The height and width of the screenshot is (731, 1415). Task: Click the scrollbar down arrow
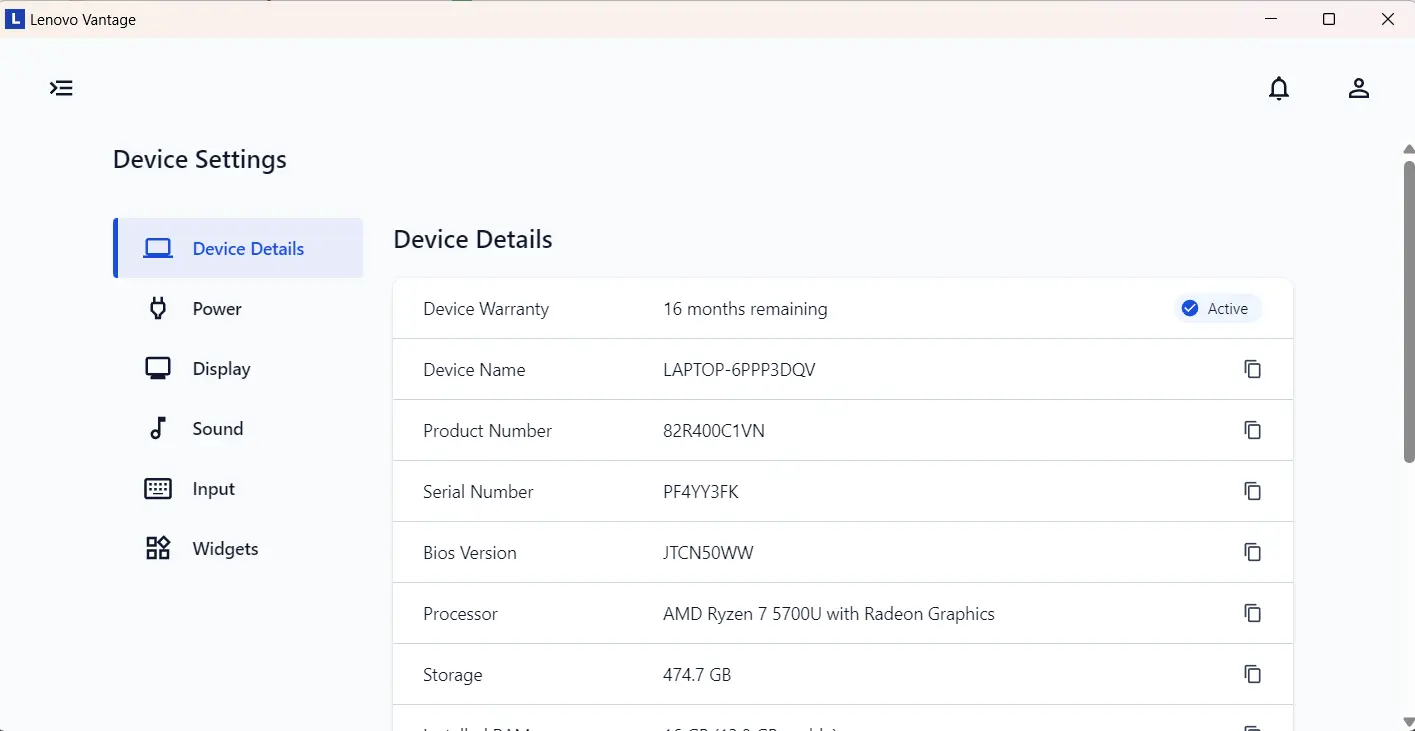[1409, 722]
